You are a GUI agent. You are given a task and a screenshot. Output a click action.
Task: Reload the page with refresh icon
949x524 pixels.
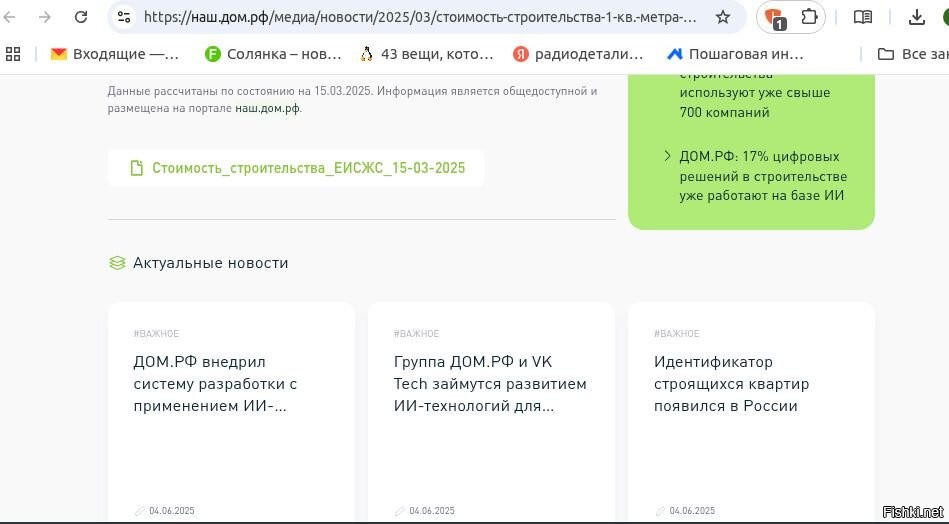coord(81,17)
